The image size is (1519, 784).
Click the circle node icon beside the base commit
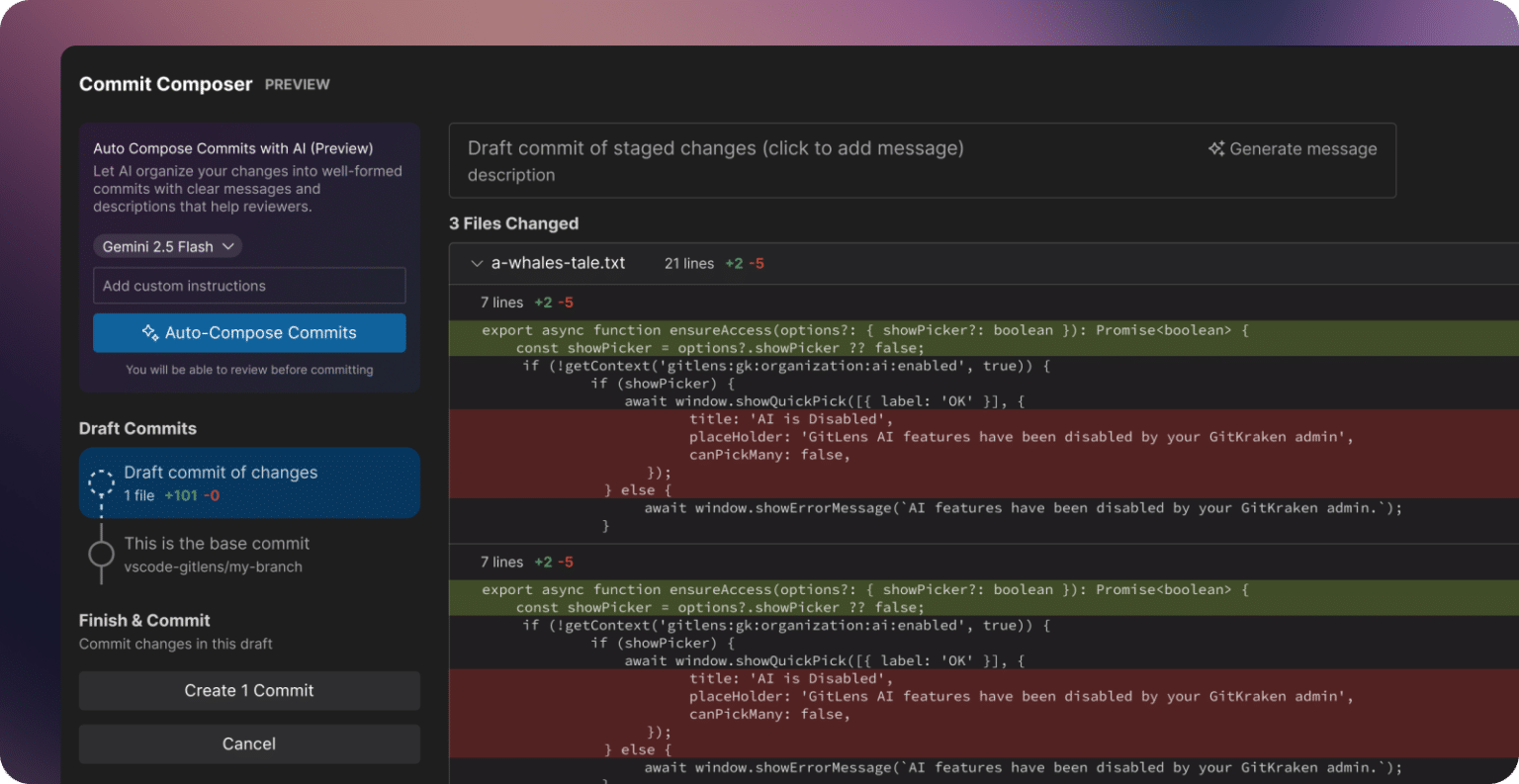(x=101, y=554)
